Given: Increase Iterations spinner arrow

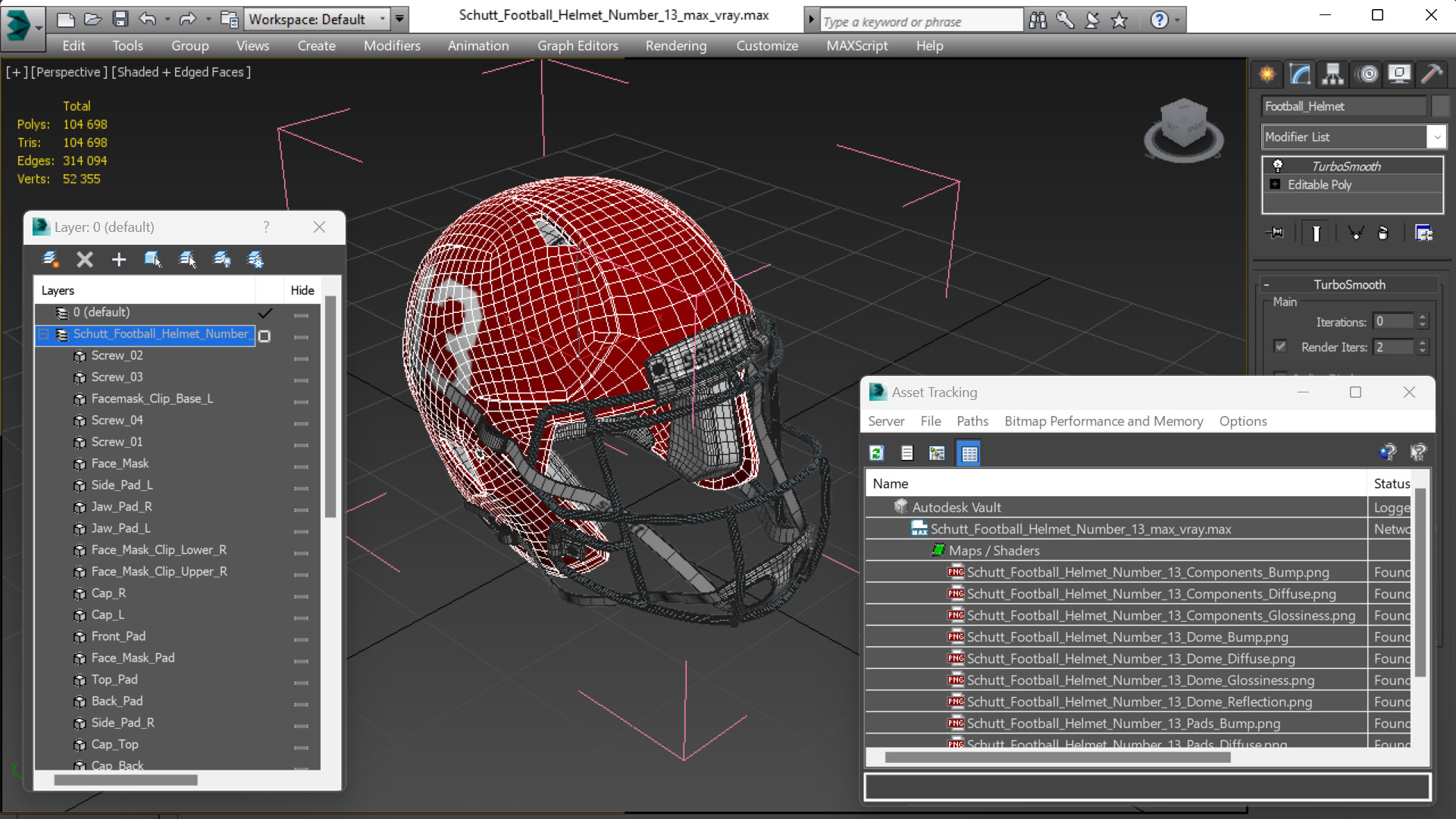Looking at the screenshot, I should point(1423,317).
